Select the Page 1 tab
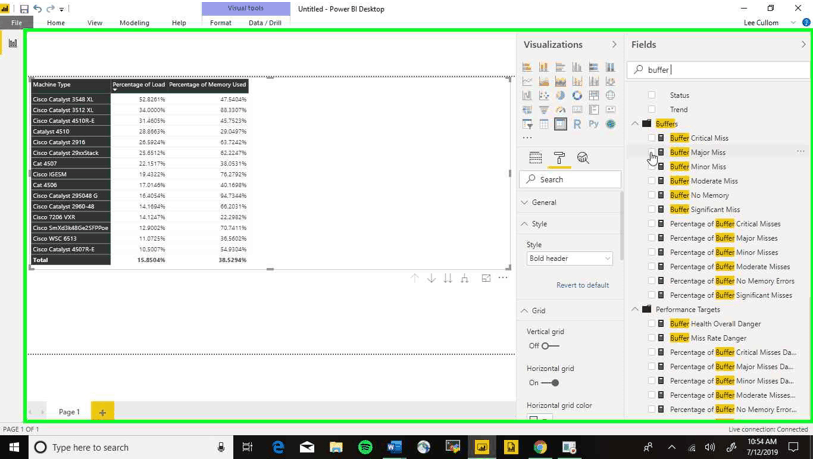 tap(69, 412)
